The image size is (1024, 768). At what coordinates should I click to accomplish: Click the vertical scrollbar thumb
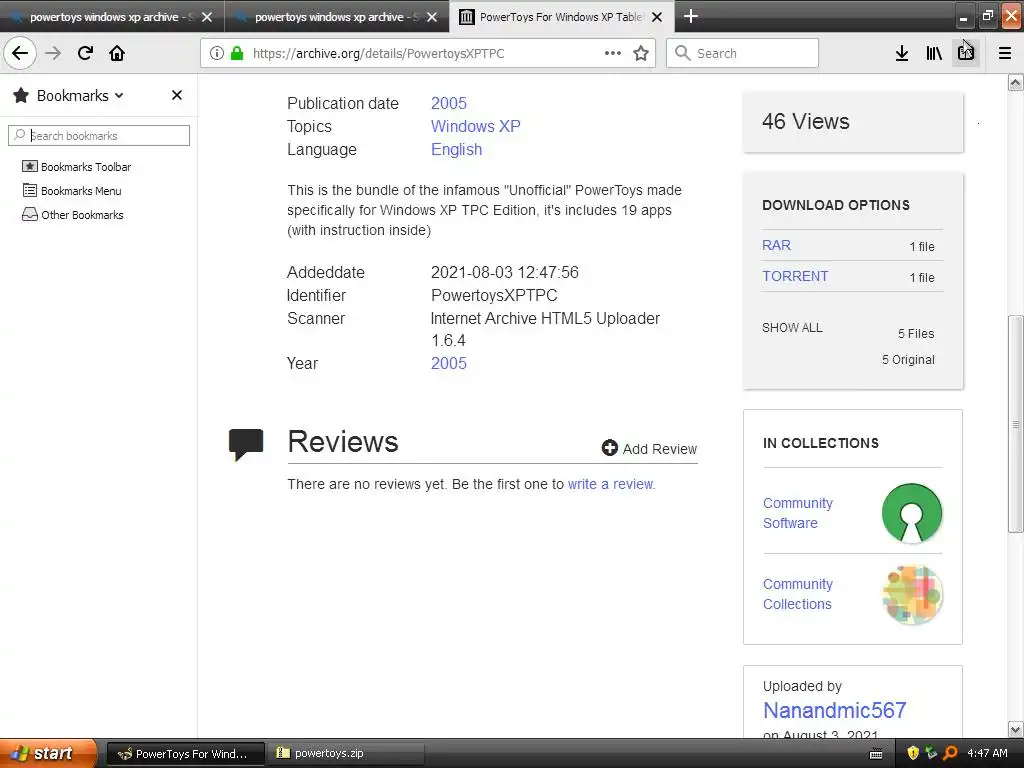tap(1015, 424)
